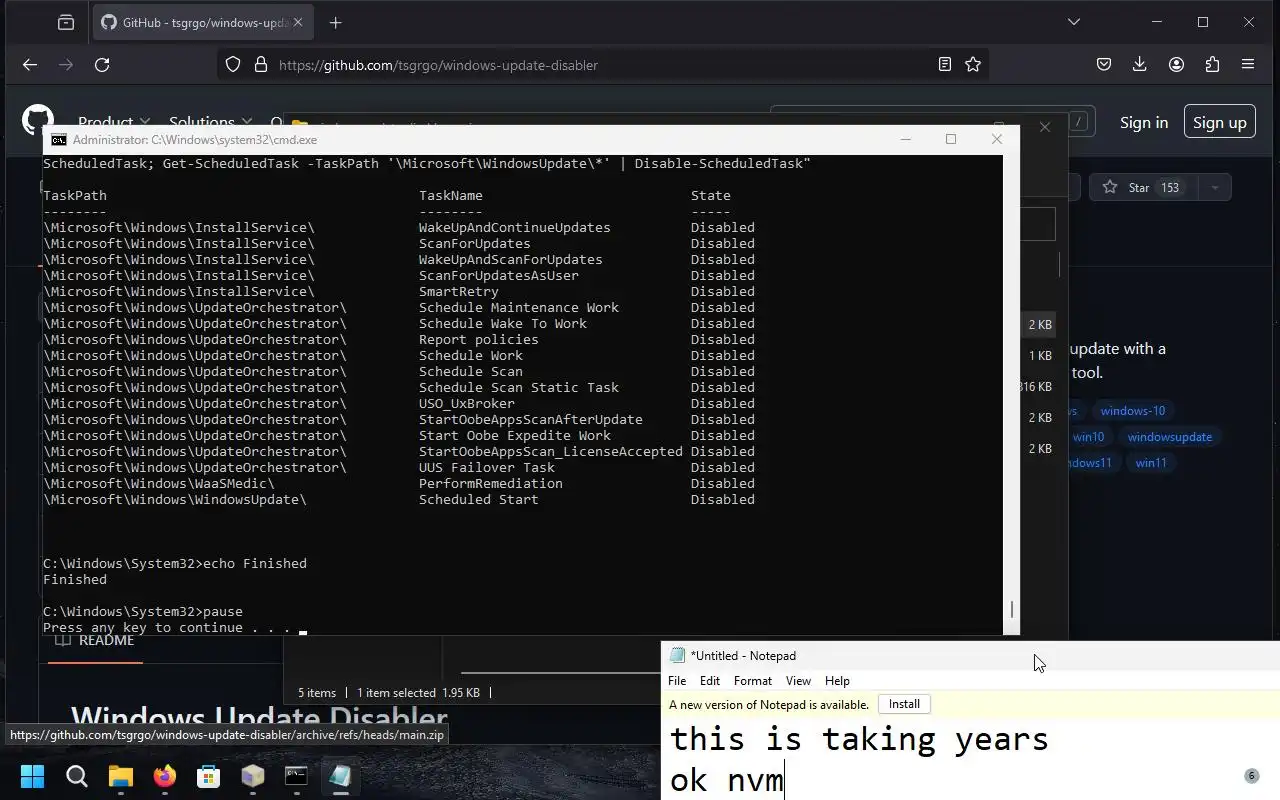Install the new Notepad version
This screenshot has height=800, width=1280.
click(x=904, y=704)
